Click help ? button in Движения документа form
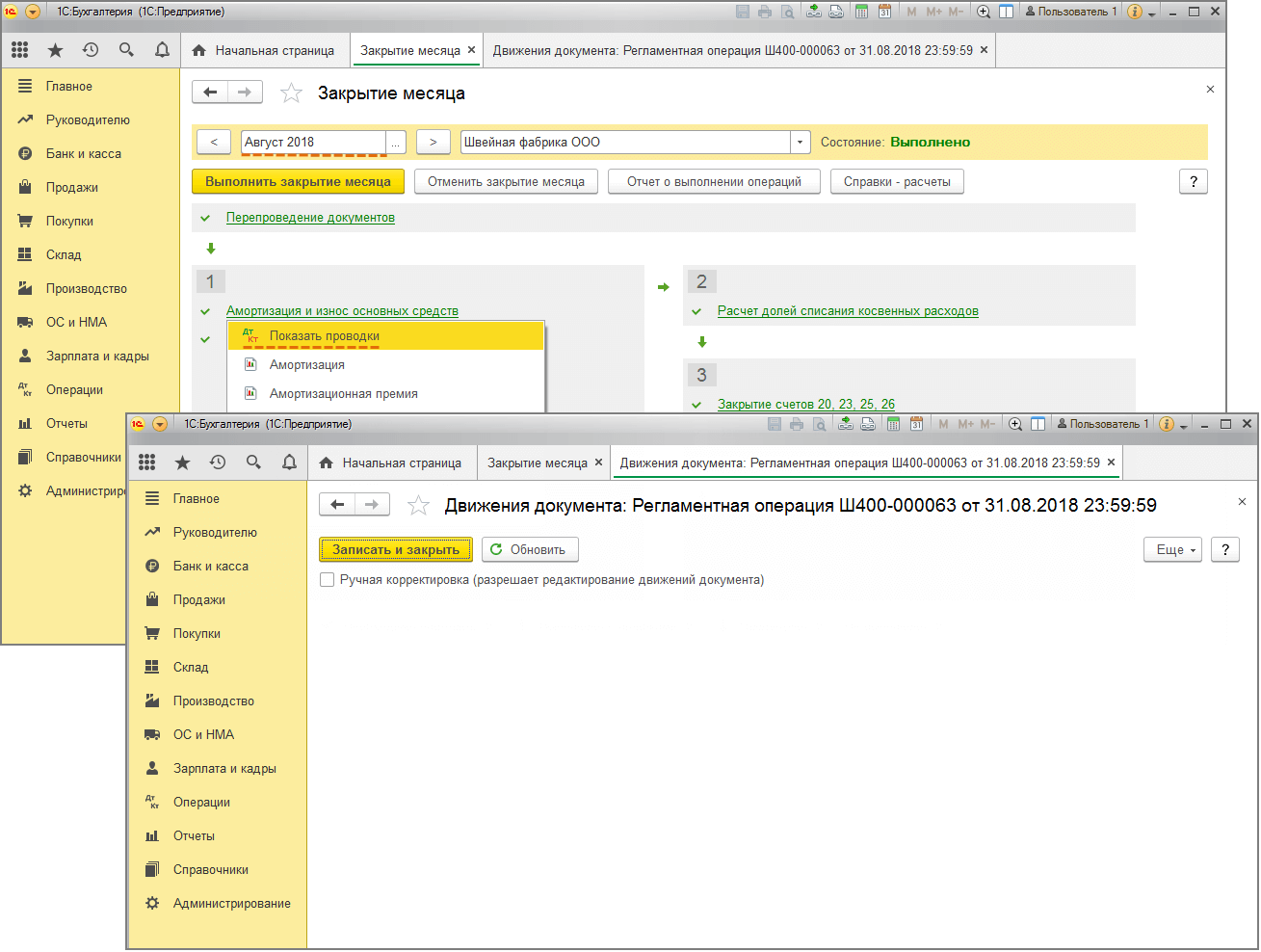The image size is (1261, 952). pos(1225,549)
